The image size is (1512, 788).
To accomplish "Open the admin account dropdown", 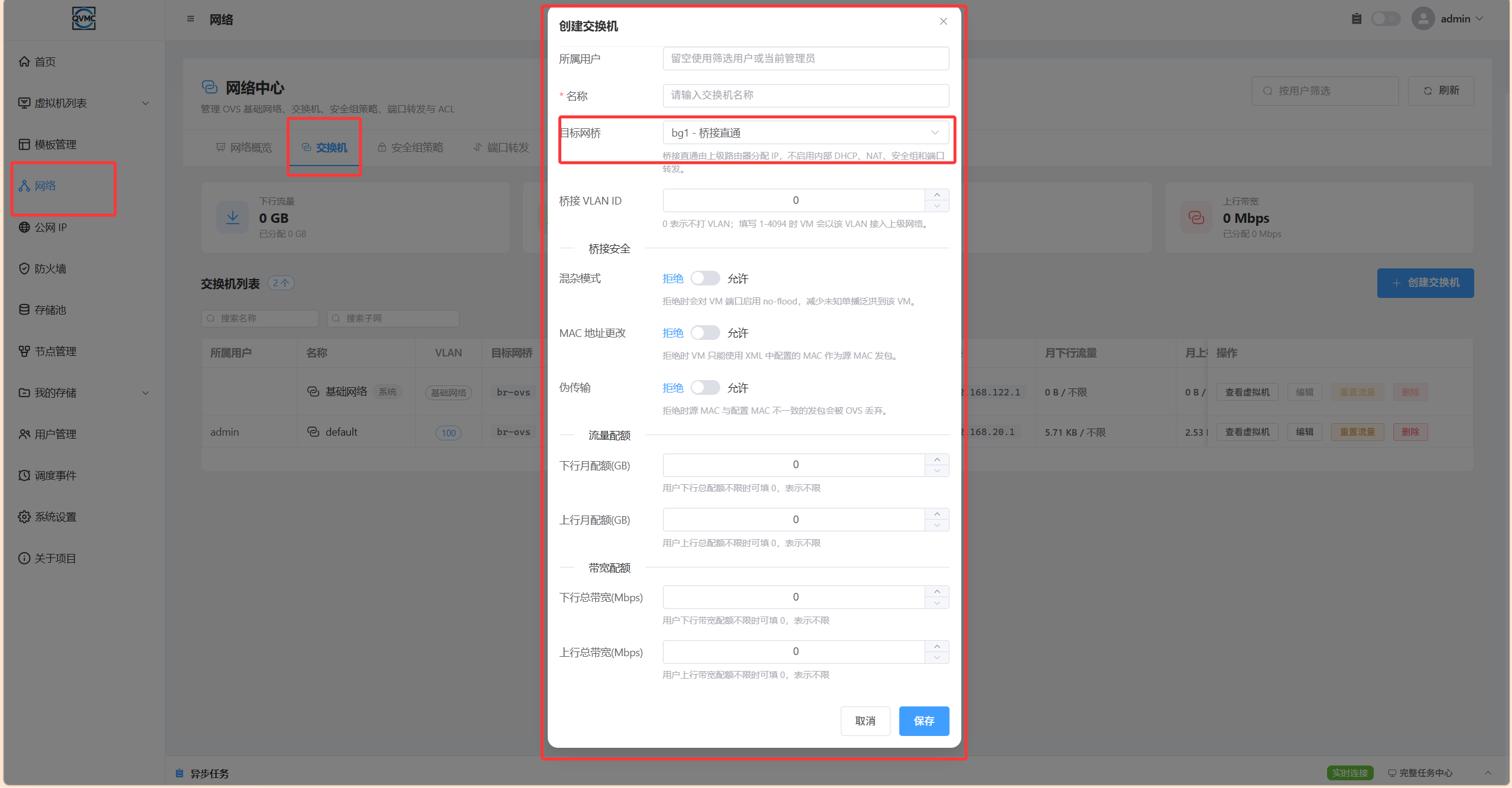I will [1461, 19].
